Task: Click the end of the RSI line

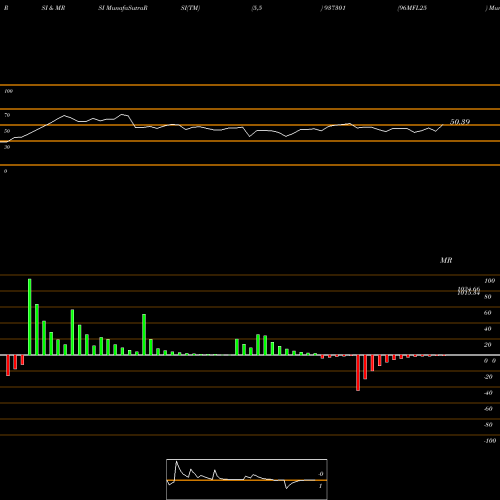Action: [x=443, y=125]
